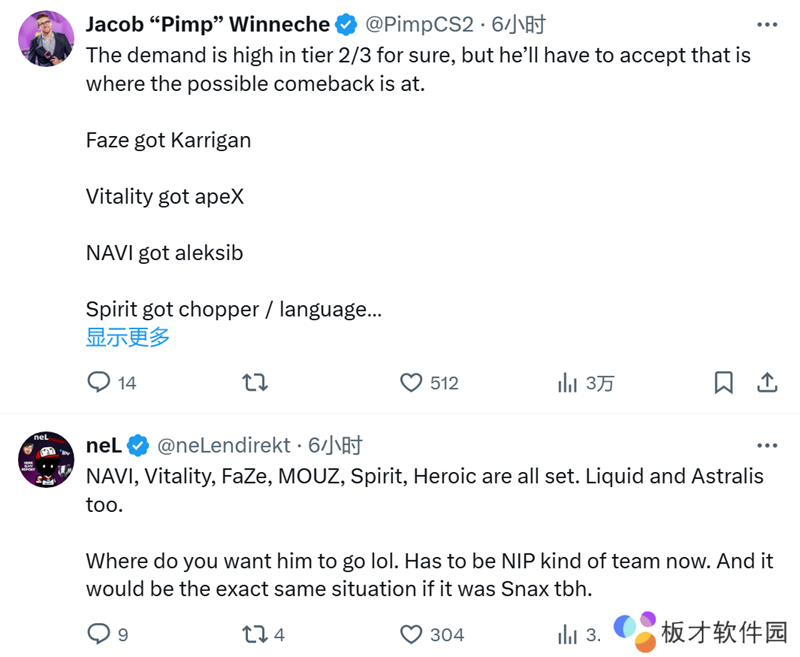Open more options menu on Pimp's tweet
This screenshot has height=657, width=800.
point(767,24)
